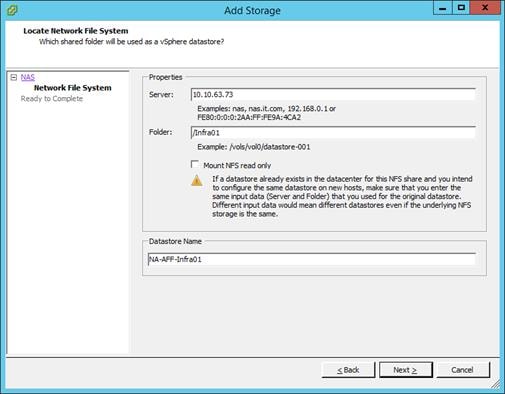Viewport: 505px width, 394px height.
Task: Click the 'Datastore Name' group label
Action: pyautogui.click(x=175, y=241)
